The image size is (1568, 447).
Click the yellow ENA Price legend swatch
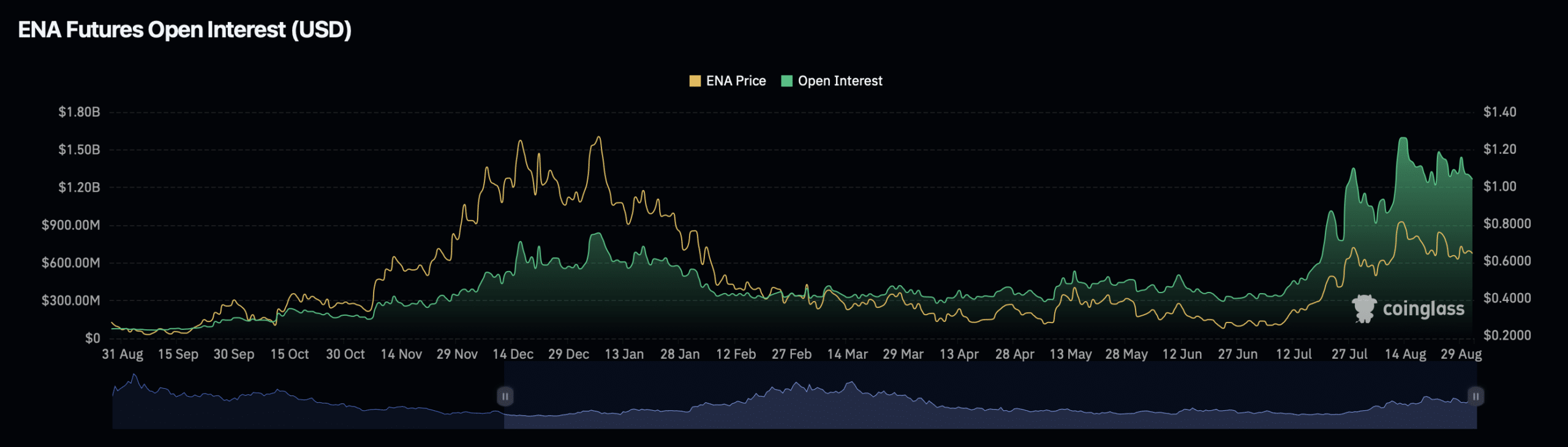point(695,81)
